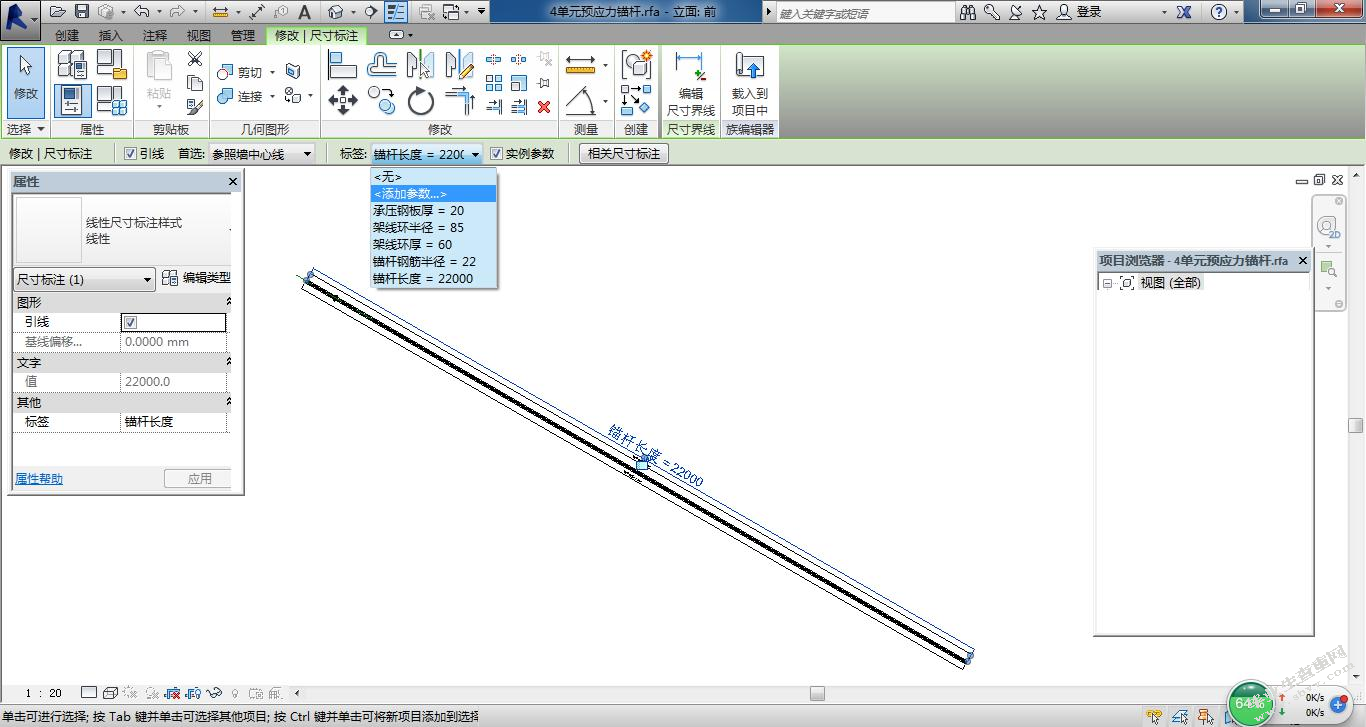The image size is (1366, 727).
Task: Select the aligned dimension tool in quick access toolbar
Action: point(256,12)
